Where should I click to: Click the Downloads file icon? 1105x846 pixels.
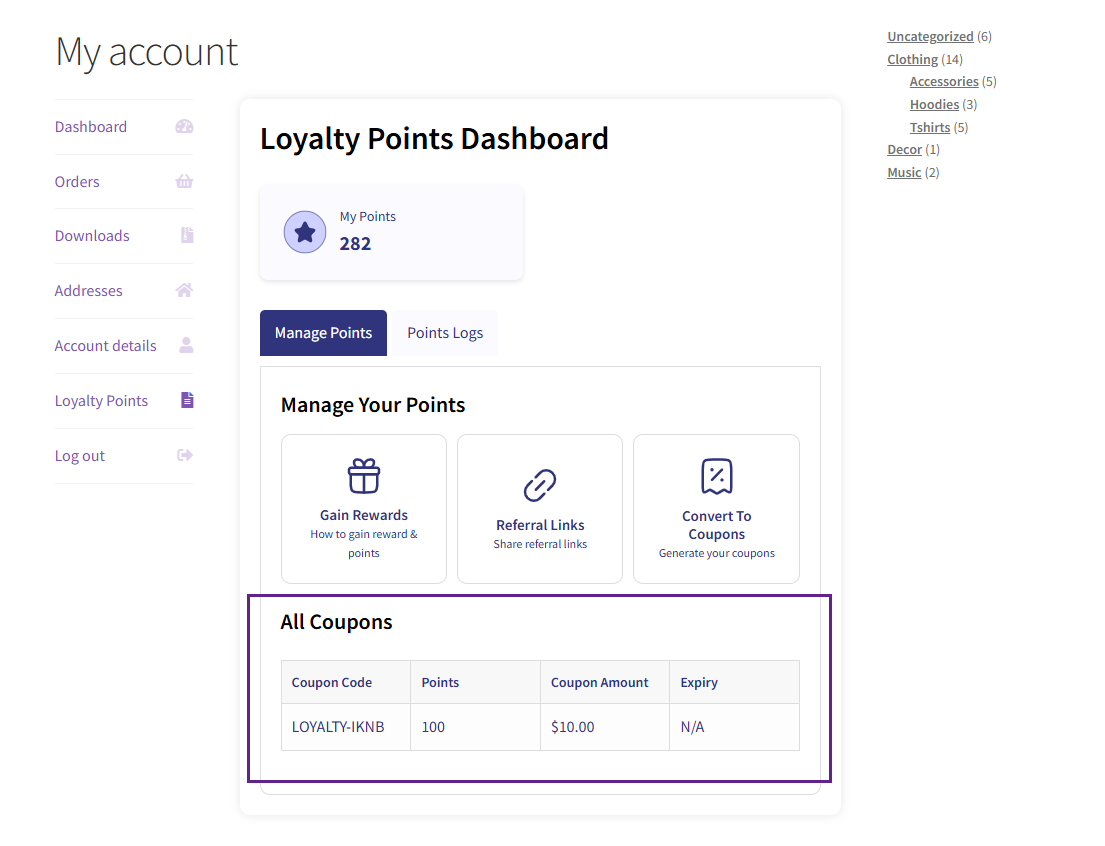pos(186,236)
